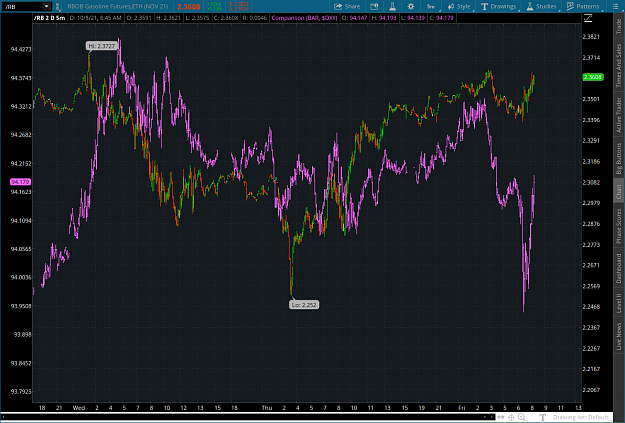The image size is (625, 423).
Task: Open the Drawing set: Default selector
Action: coord(580,417)
